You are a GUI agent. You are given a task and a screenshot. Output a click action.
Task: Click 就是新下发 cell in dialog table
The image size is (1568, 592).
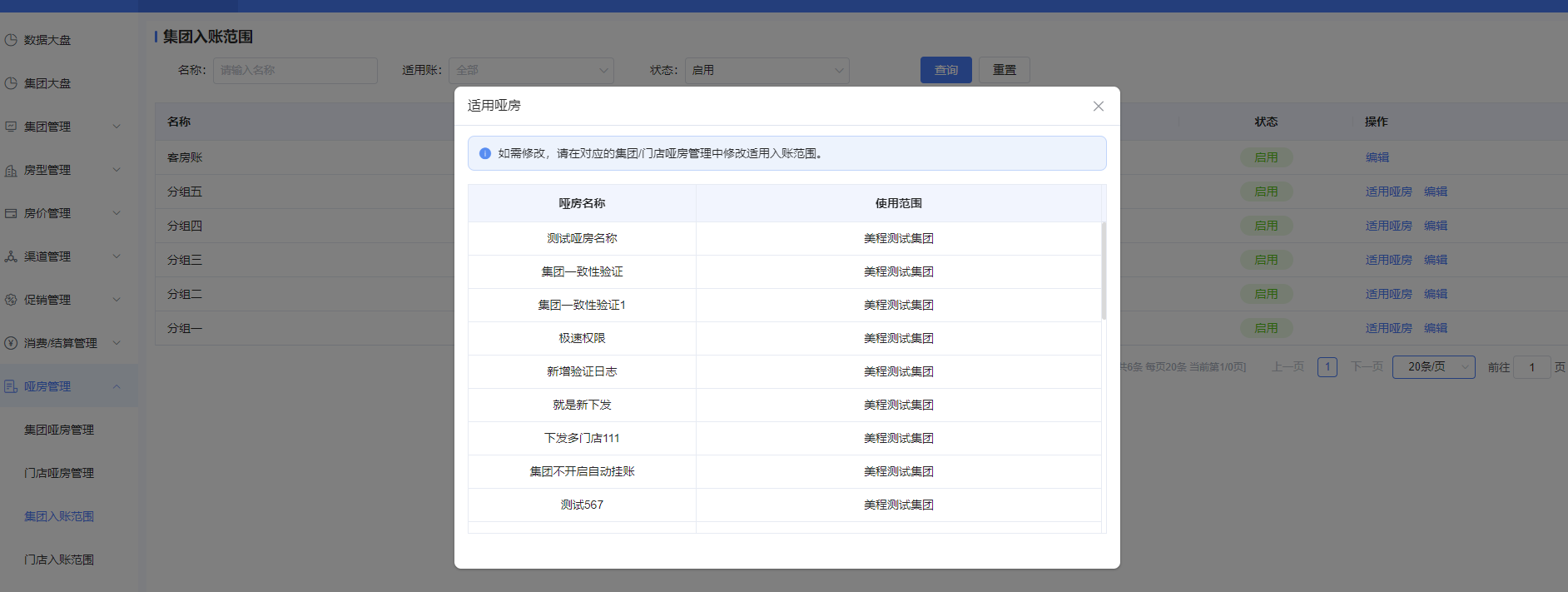582,405
